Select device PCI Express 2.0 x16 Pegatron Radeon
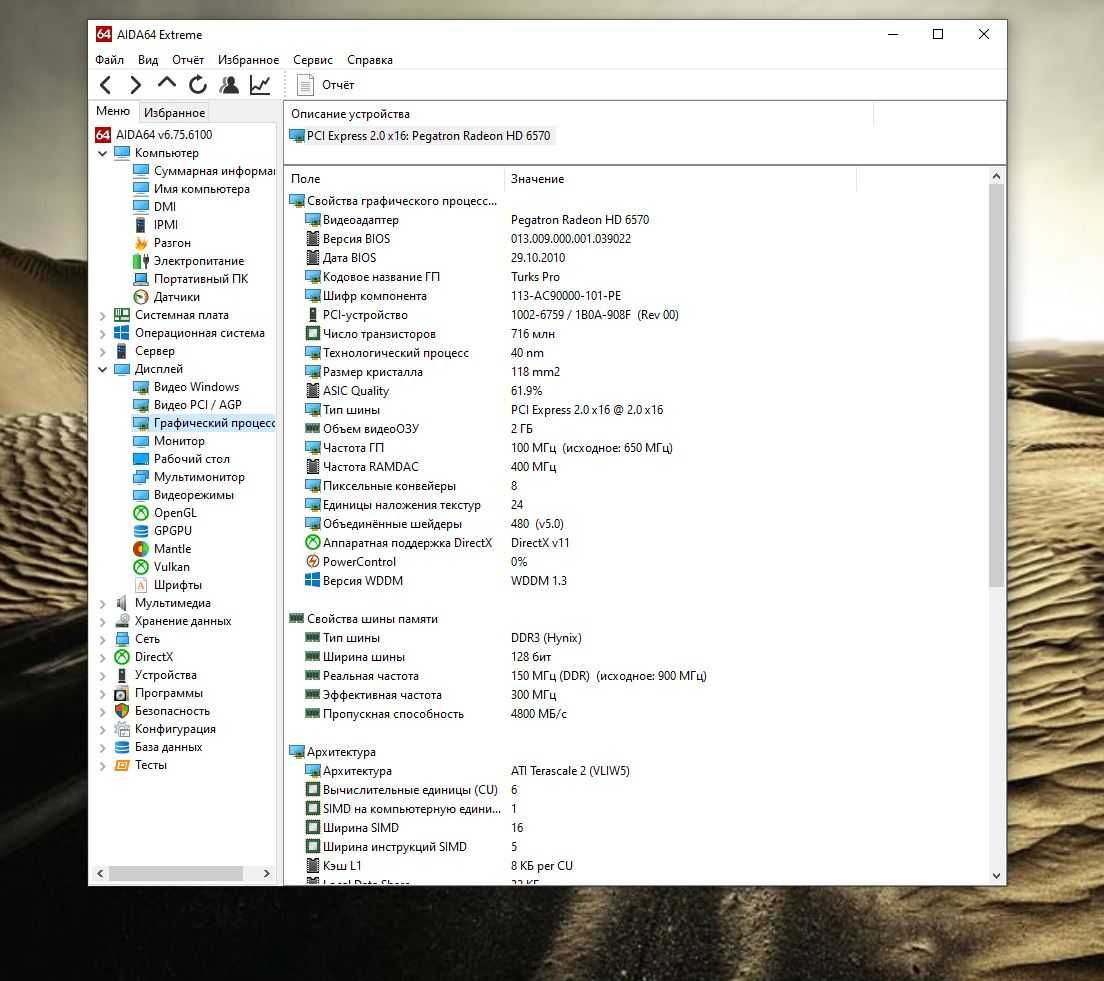The width and height of the screenshot is (1104, 981). [420, 136]
